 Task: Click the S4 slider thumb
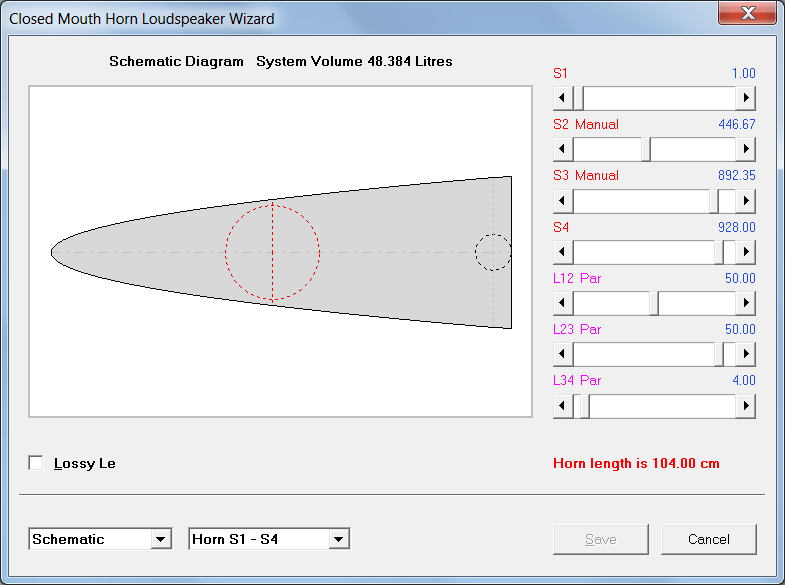[x=719, y=252]
